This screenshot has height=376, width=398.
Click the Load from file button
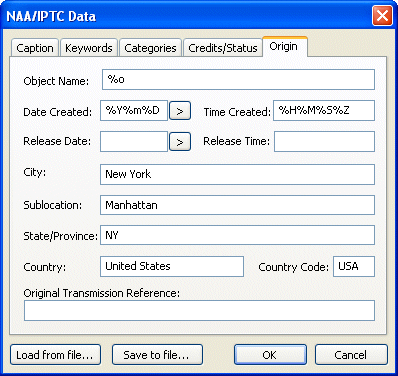tap(55, 355)
